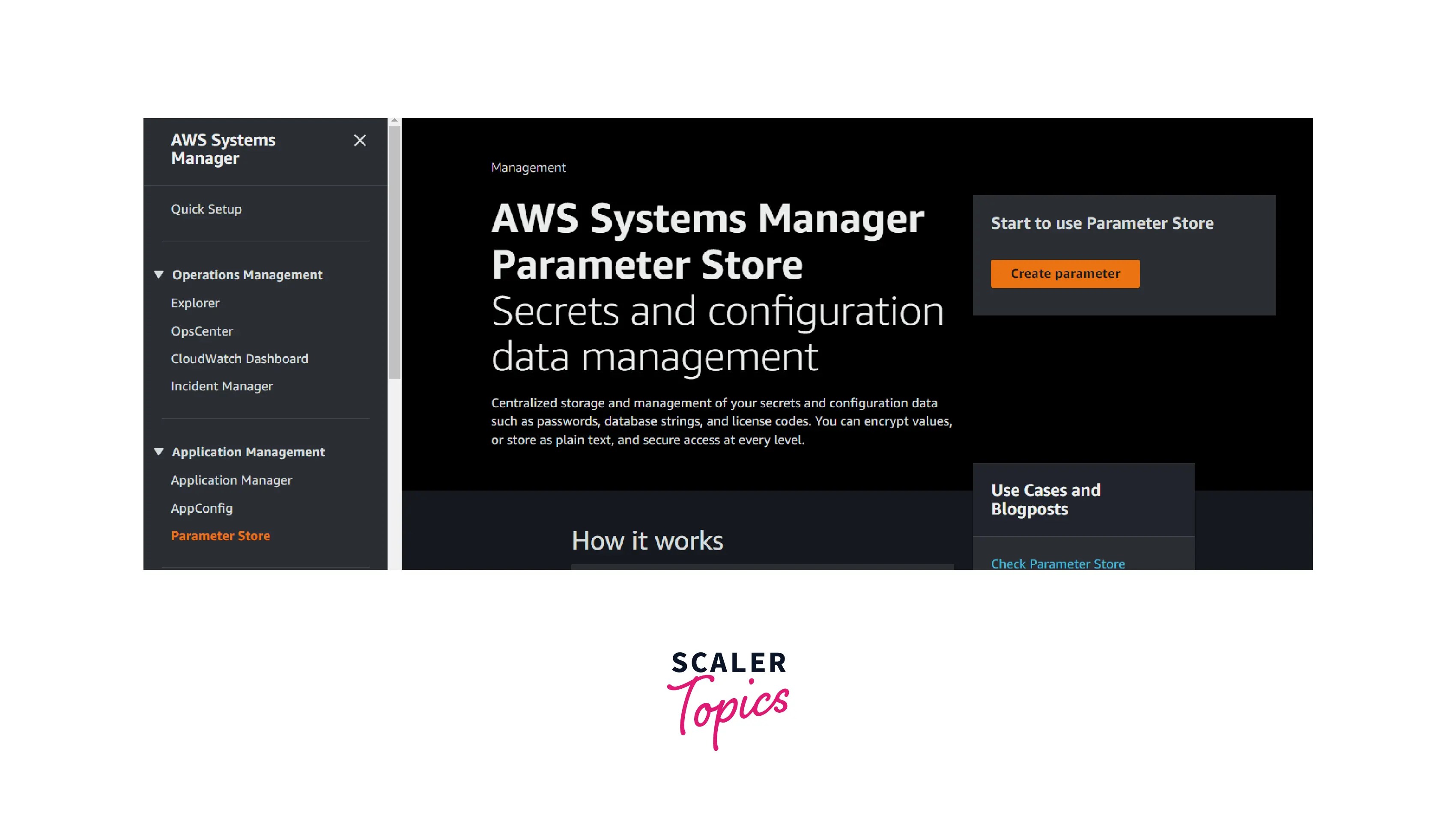Collapse the Application Management section
The width and height of the screenshot is (1456, 833).
click(x=159, y=452)
